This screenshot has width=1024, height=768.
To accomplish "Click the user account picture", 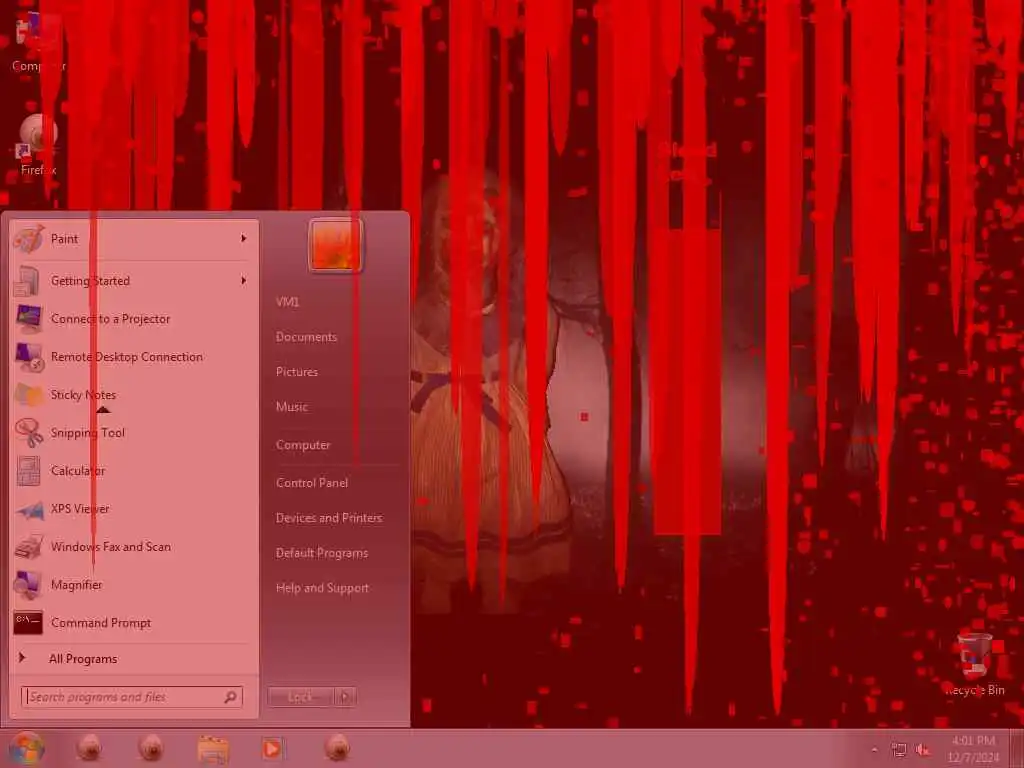I will (336, 246).
